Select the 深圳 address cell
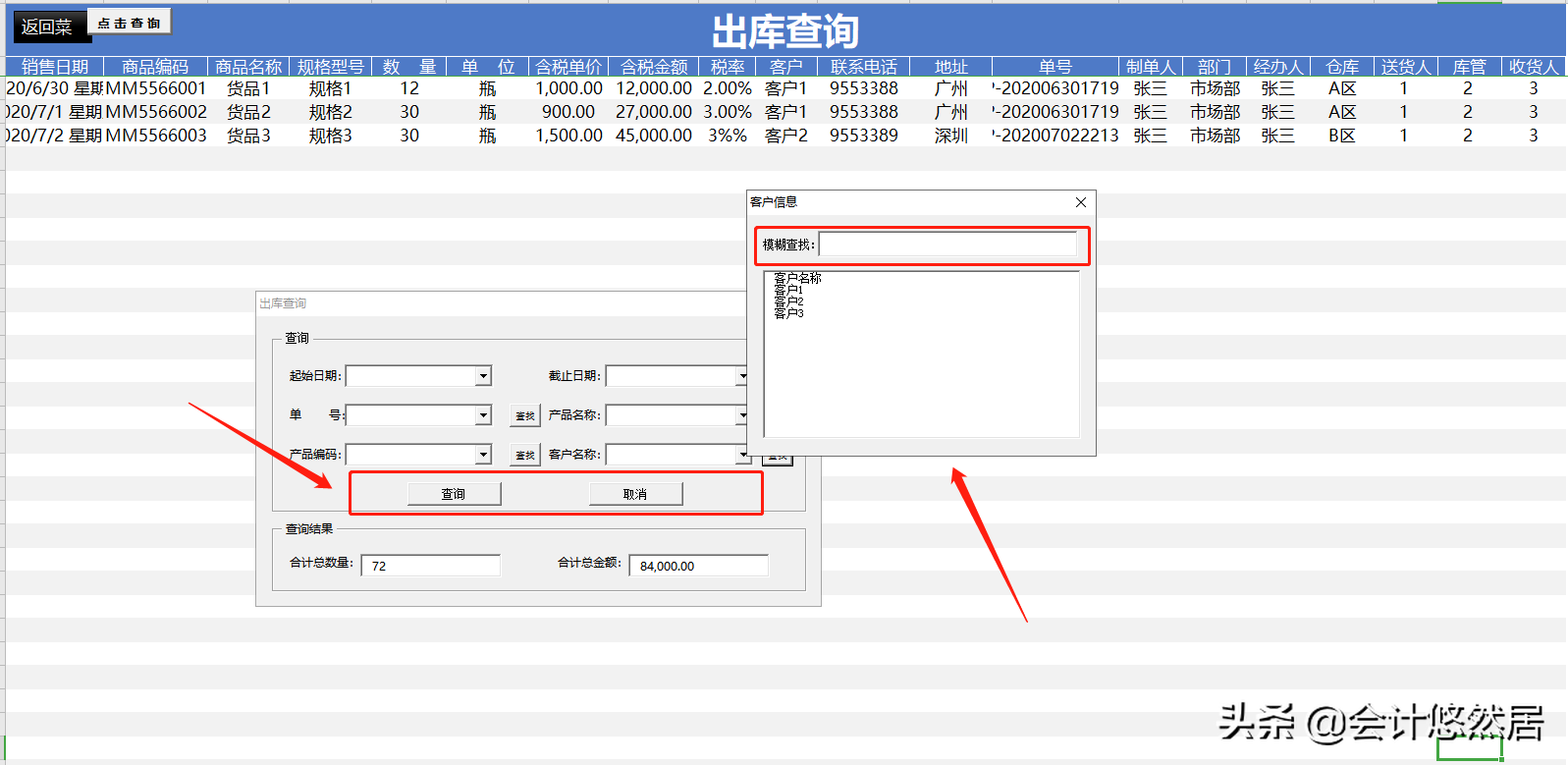The height and width of the screenshot is (765, 1568). point(951,136)
